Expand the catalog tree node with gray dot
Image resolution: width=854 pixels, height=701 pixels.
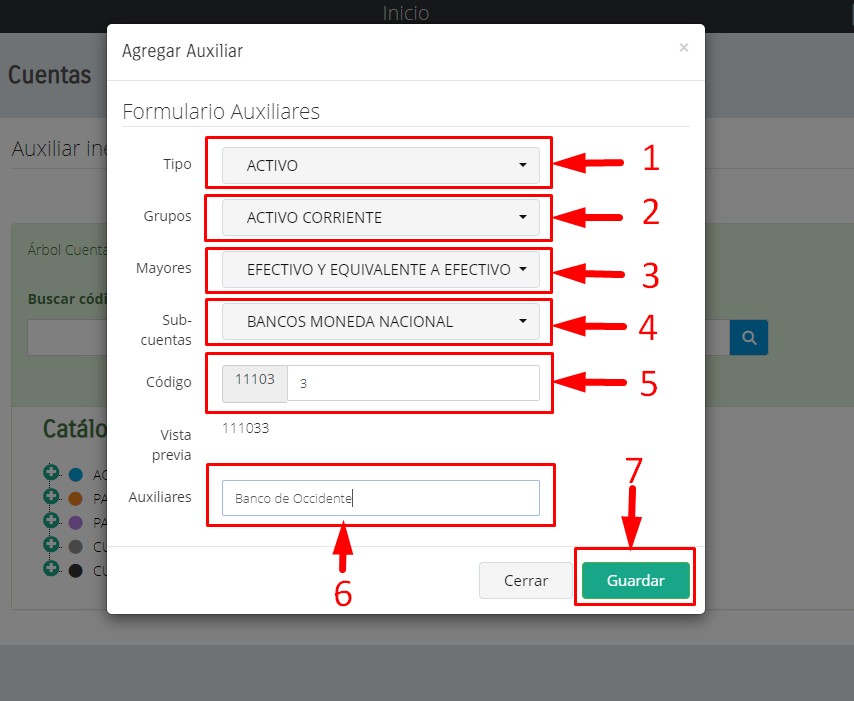(x=51, y=544)
